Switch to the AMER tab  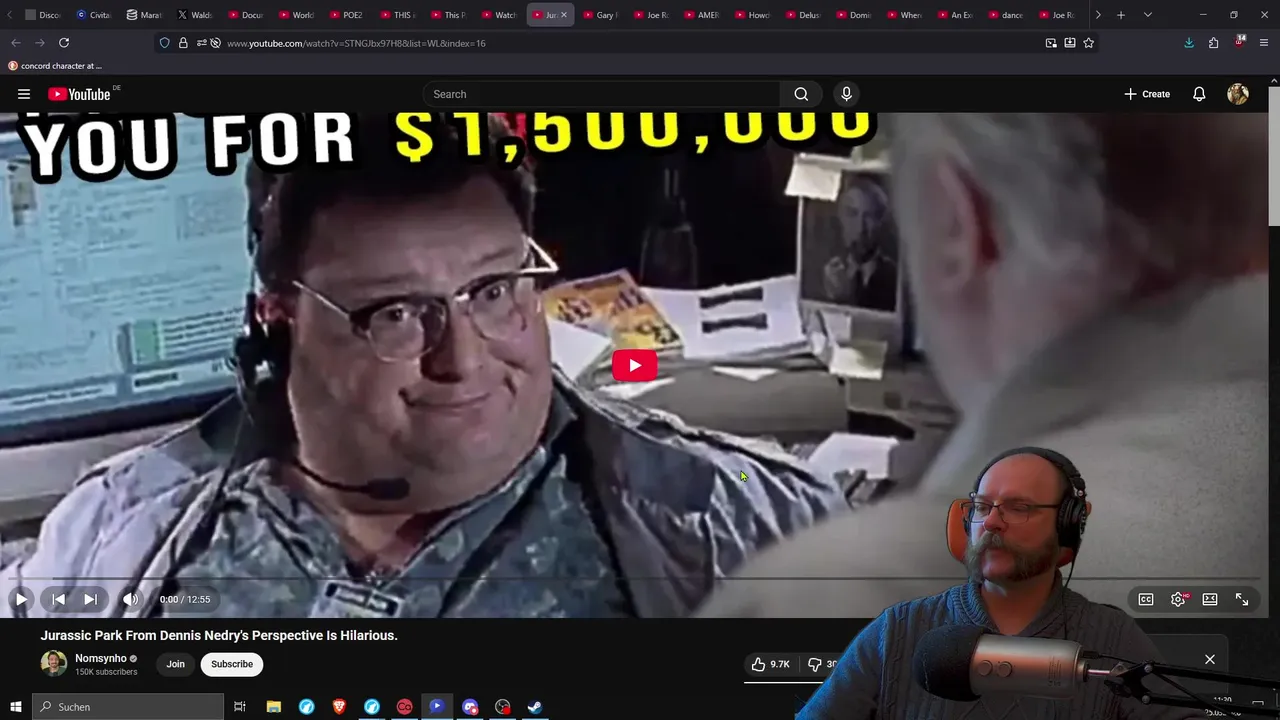702,15
